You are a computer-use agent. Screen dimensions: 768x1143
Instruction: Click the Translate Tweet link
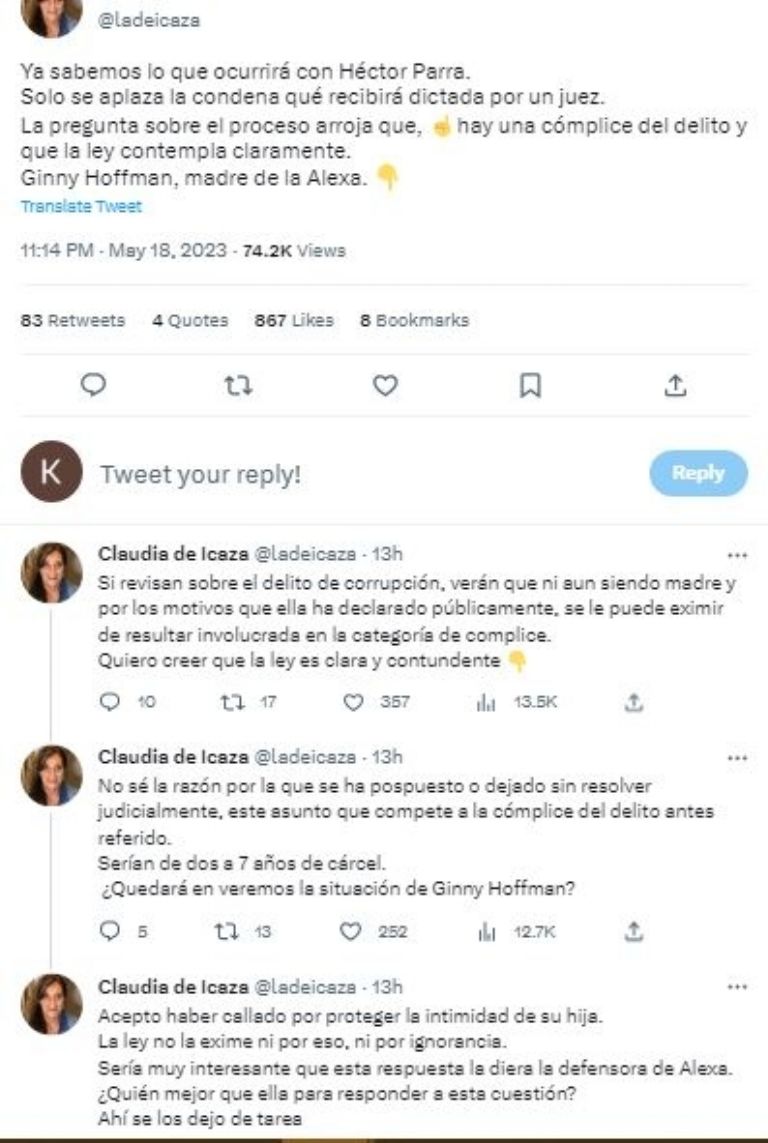point(81,207)
